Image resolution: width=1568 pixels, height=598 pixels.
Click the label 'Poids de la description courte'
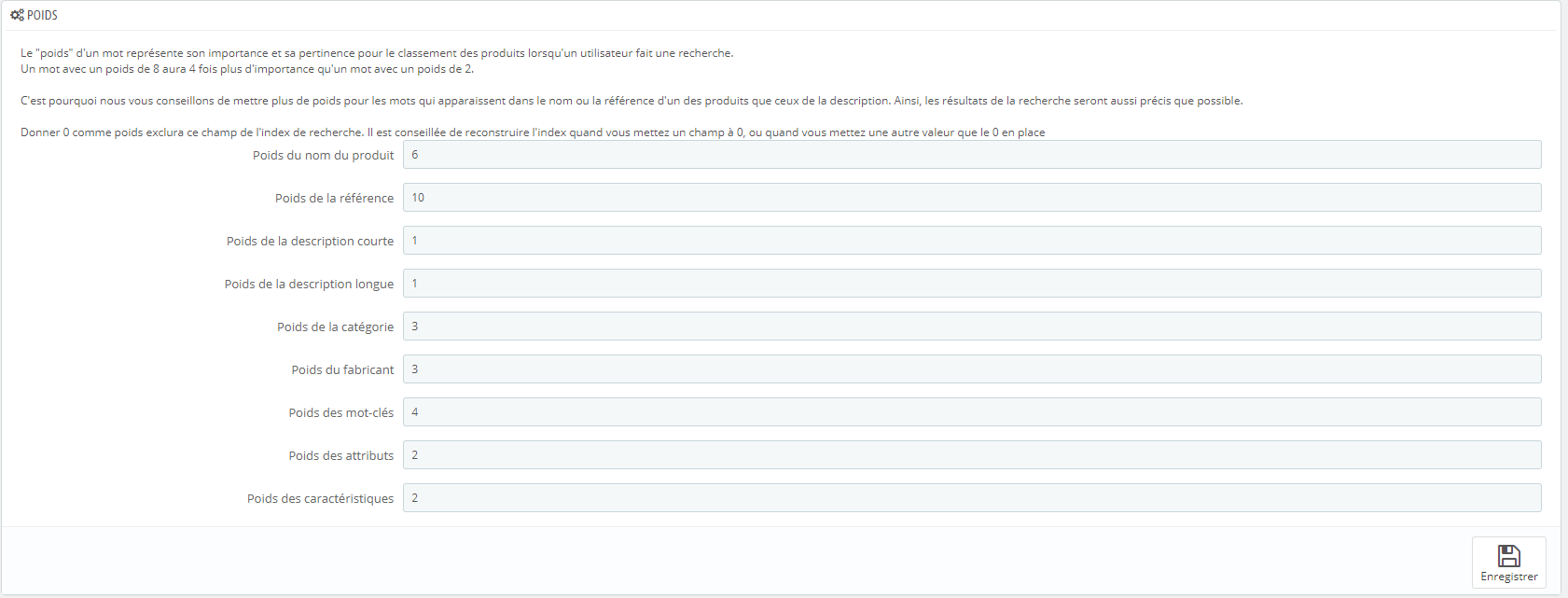click(x=311, y=242)
